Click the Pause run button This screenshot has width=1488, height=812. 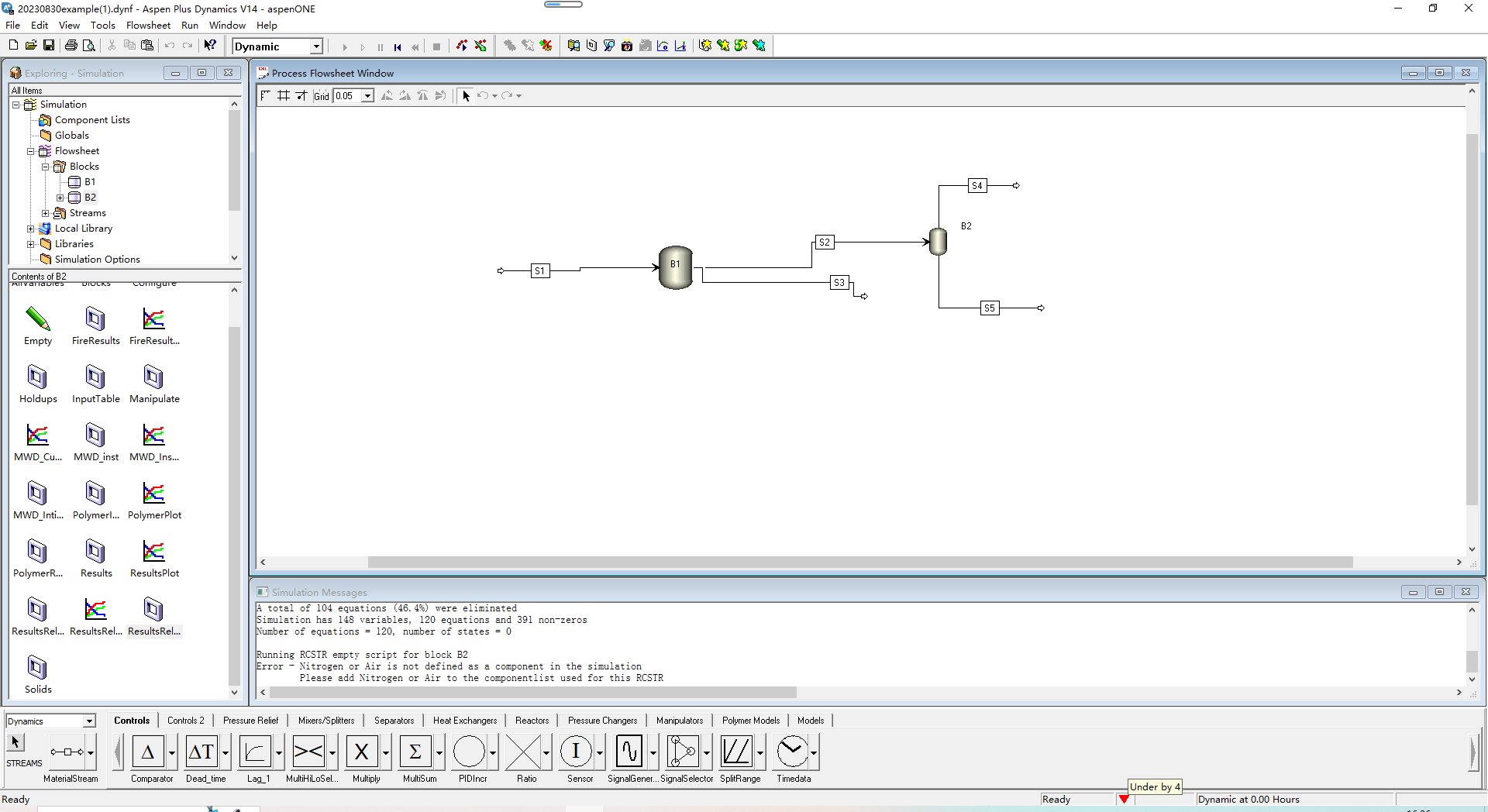pos(381,46)
